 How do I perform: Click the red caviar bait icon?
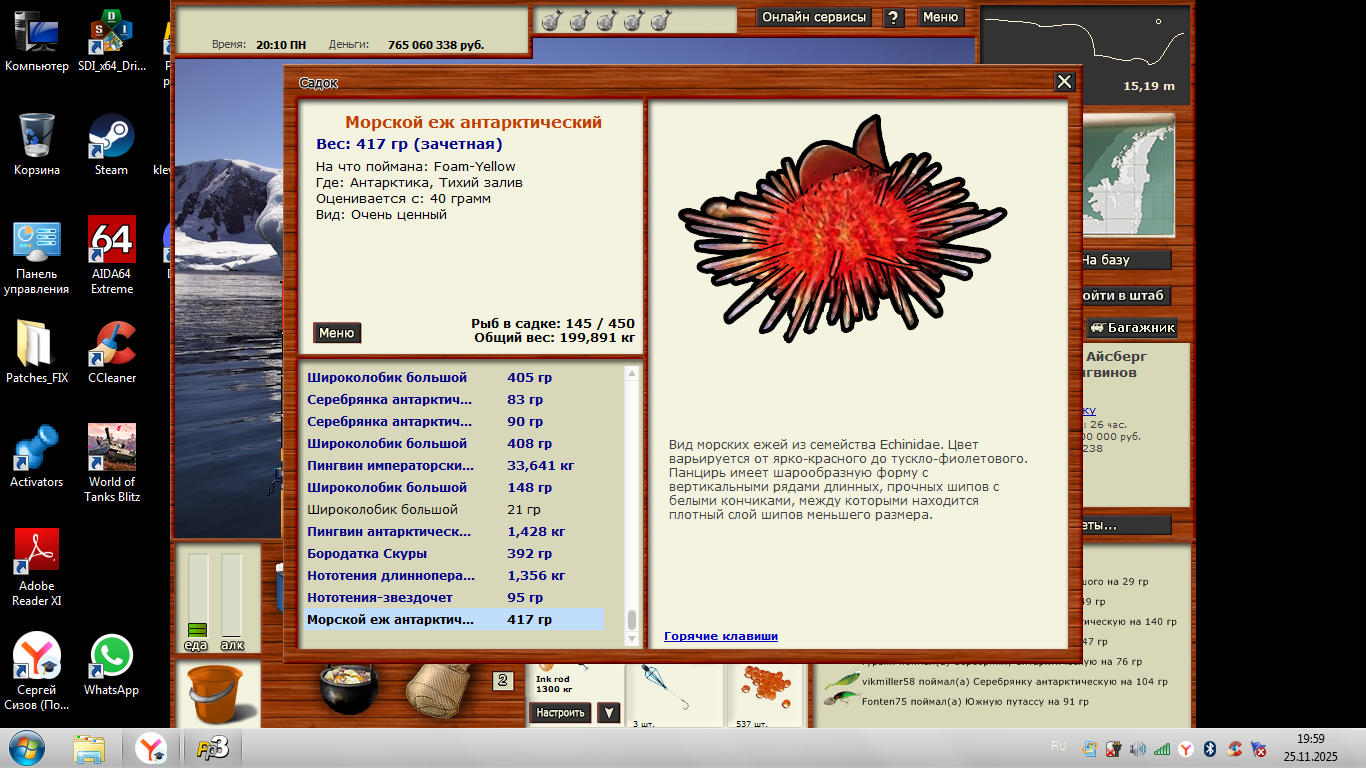pyautogui.click(x=762, y=687)
